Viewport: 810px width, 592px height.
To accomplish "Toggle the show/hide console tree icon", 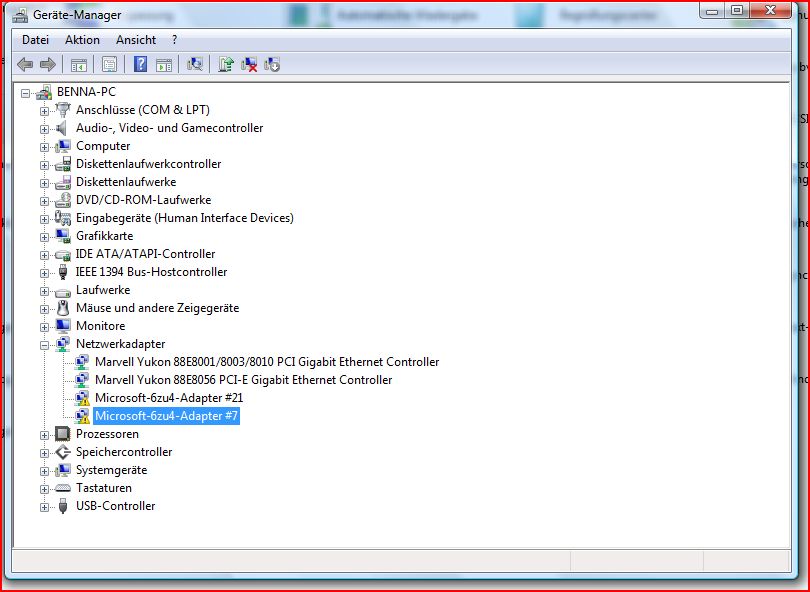I will tap(79, 65).
